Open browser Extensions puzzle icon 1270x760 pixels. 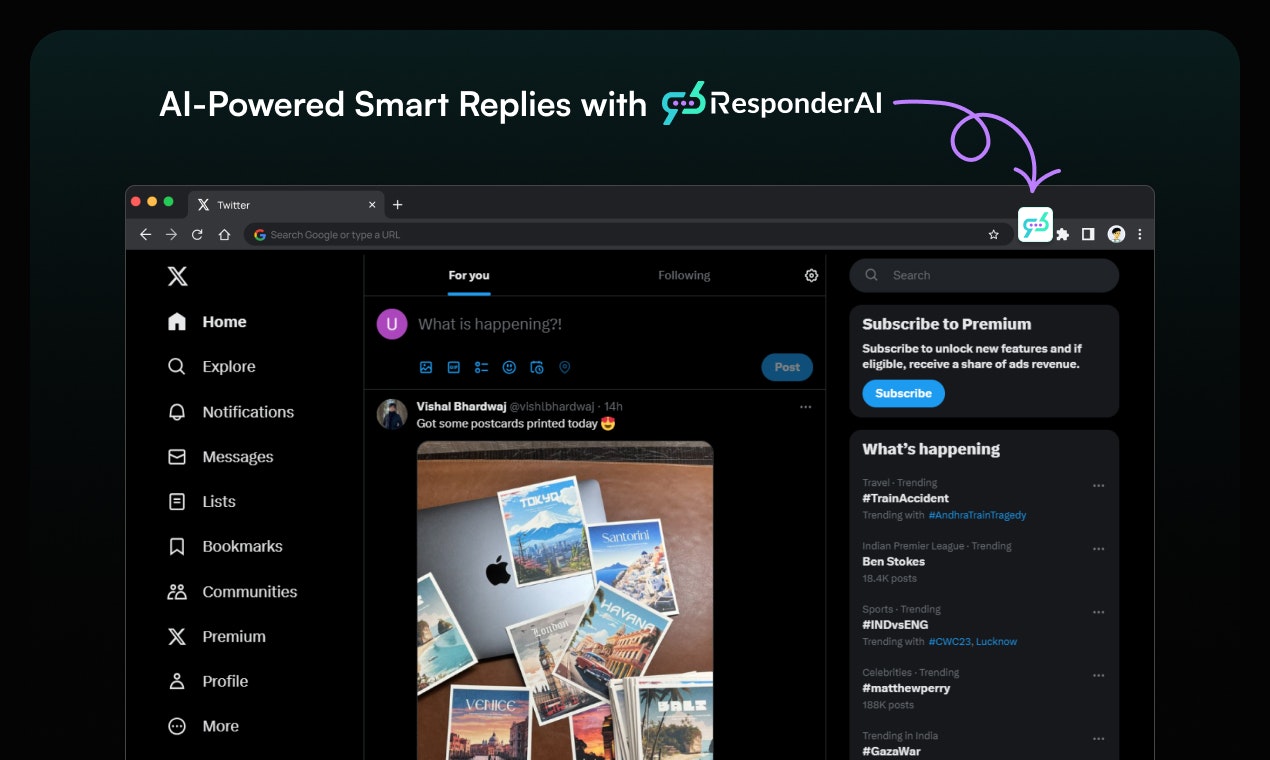click(x=1062, y=234)
